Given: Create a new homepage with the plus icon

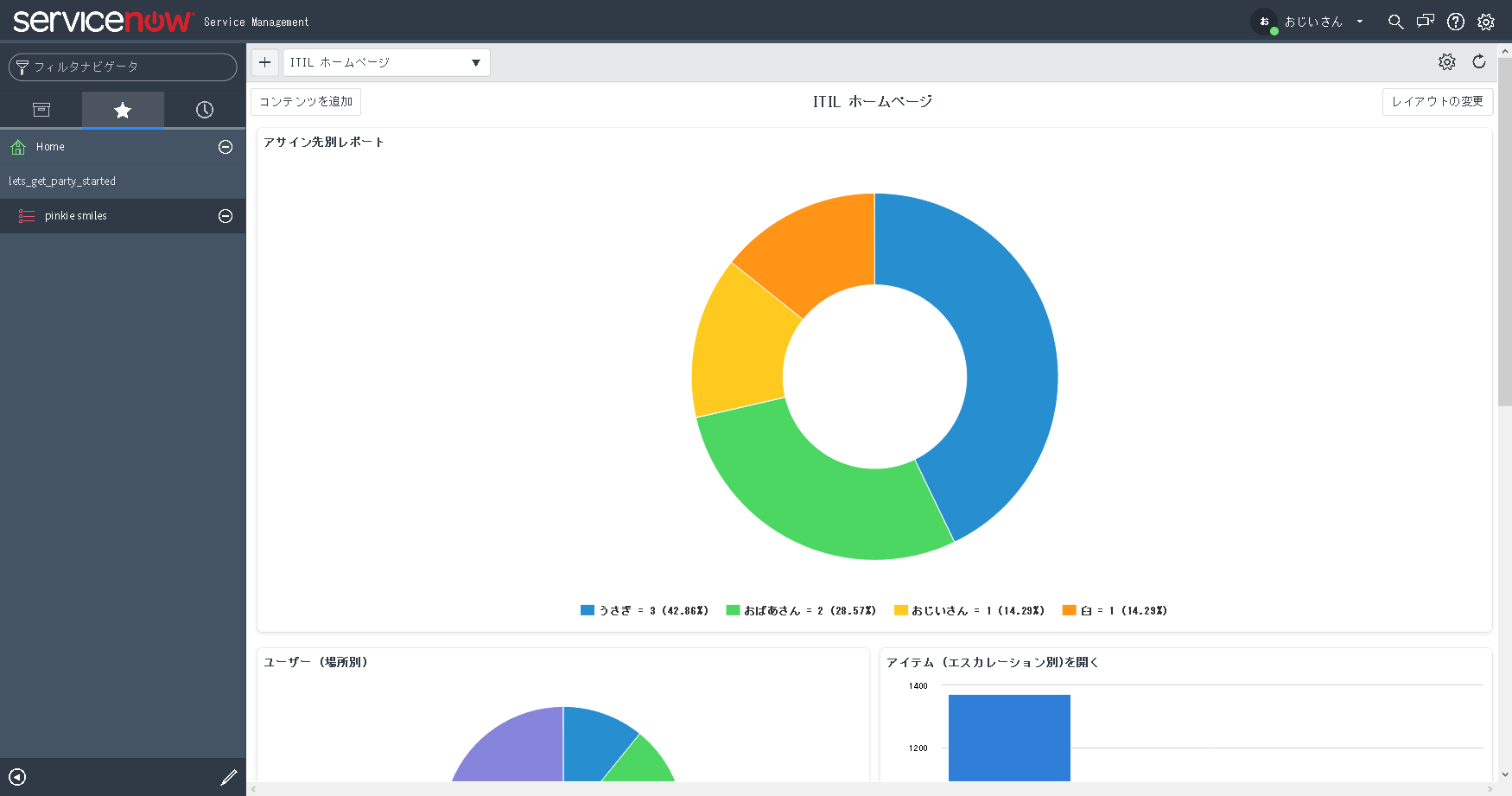Looking at the screenshot, I should (x=264, y=61).
